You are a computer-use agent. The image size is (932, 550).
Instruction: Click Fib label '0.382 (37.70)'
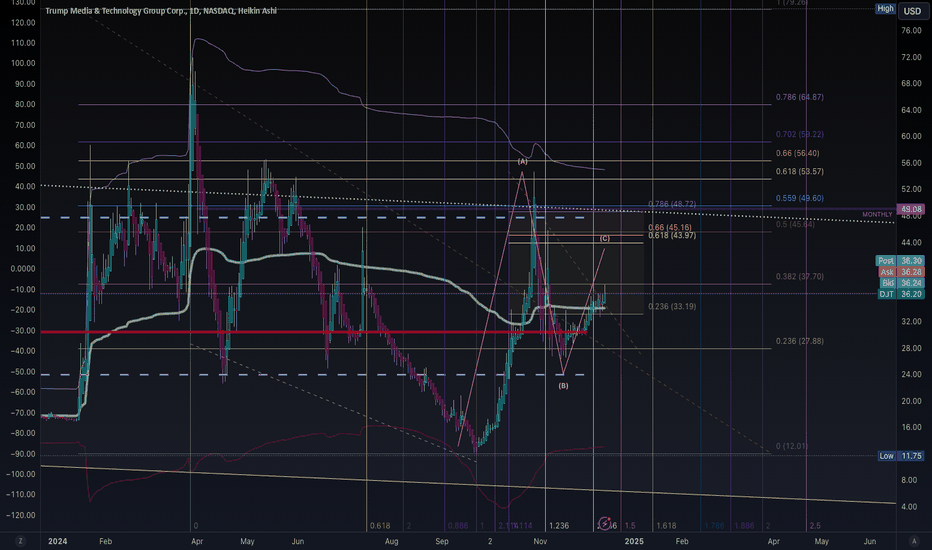click(x=799, y=276)
